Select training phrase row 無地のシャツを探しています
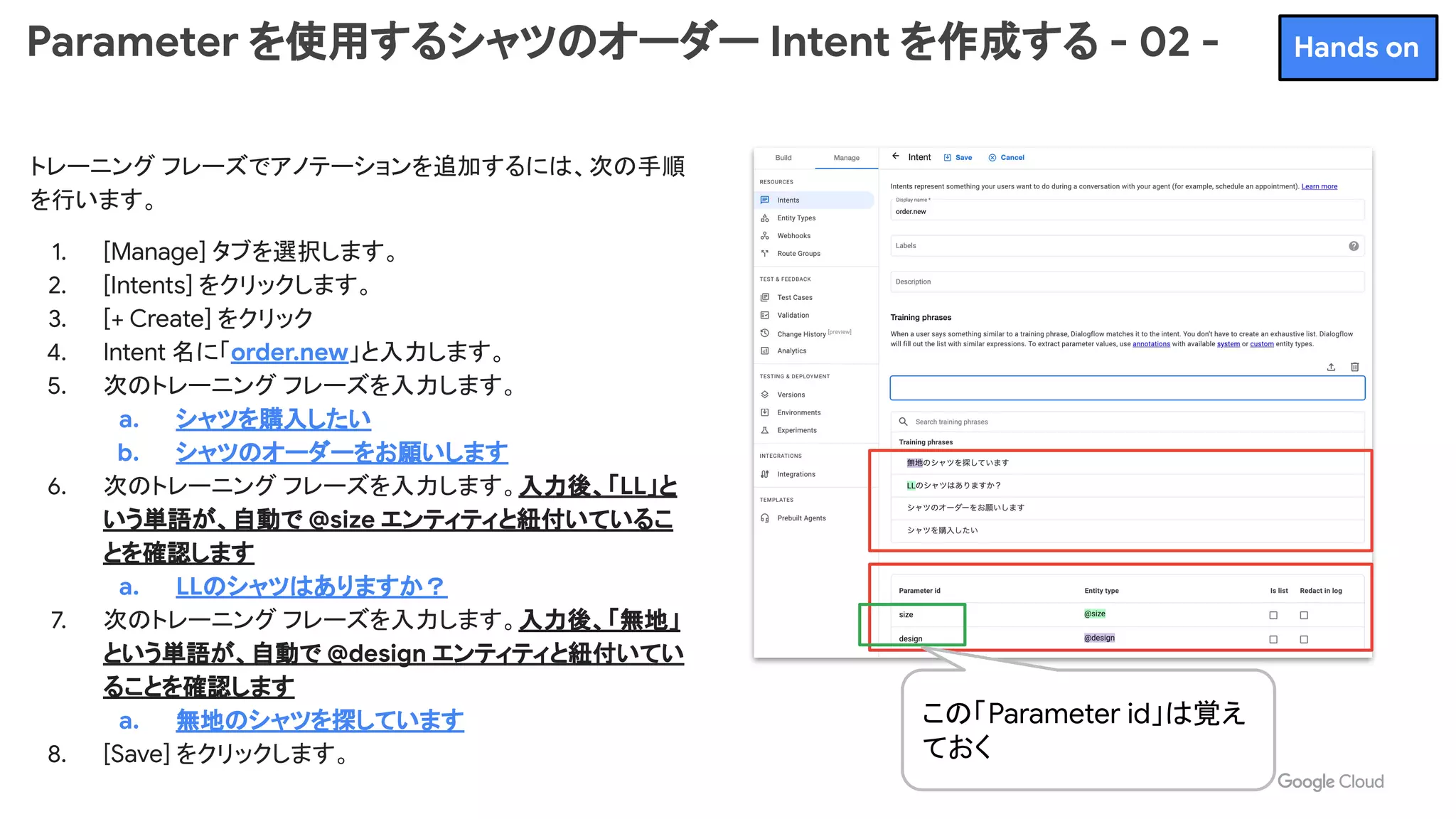Viewport: 1456px width, 819px height. [1128, 463]
